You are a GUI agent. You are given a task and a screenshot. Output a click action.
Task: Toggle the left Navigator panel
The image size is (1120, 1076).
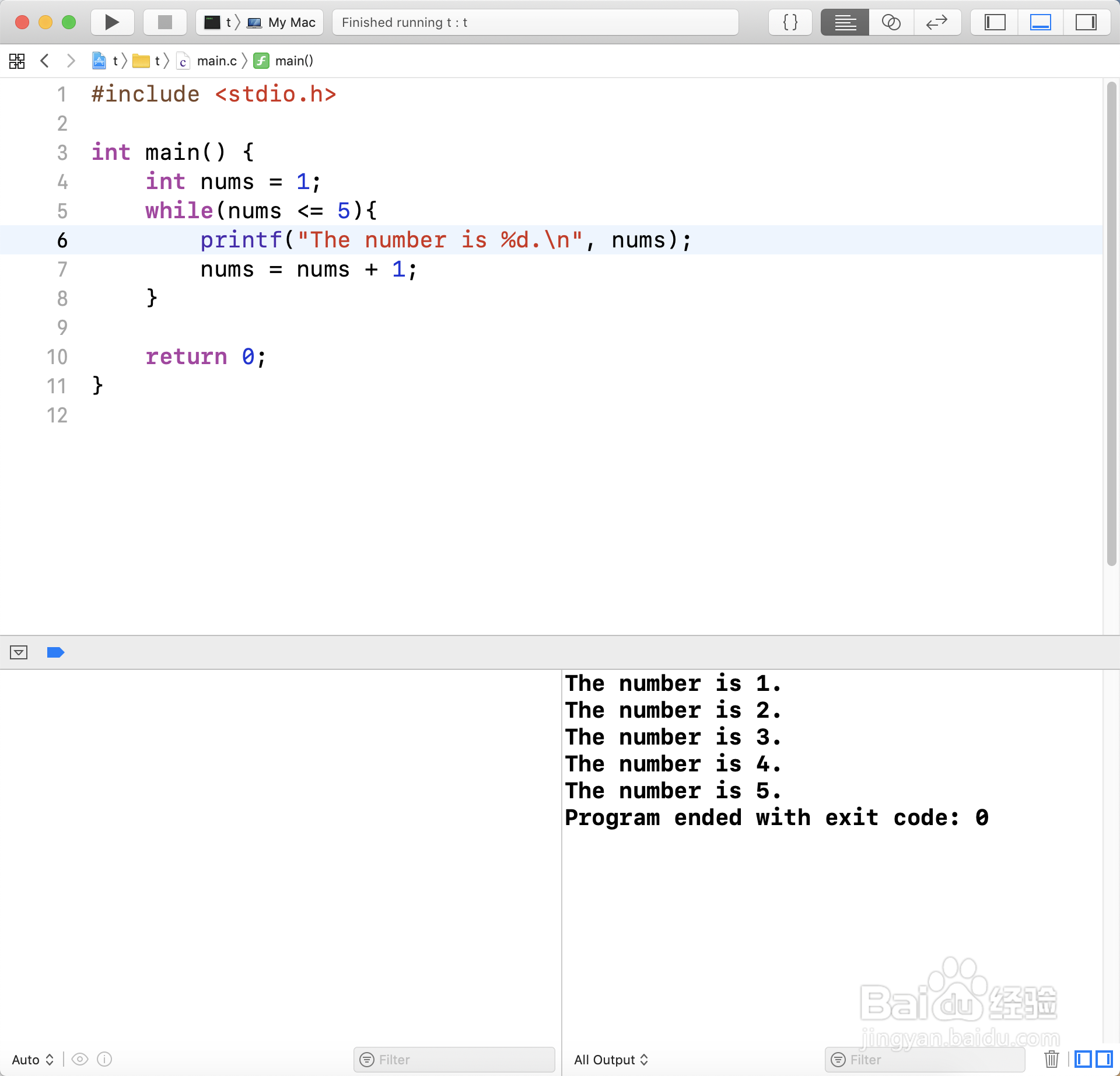click(995, 22)
